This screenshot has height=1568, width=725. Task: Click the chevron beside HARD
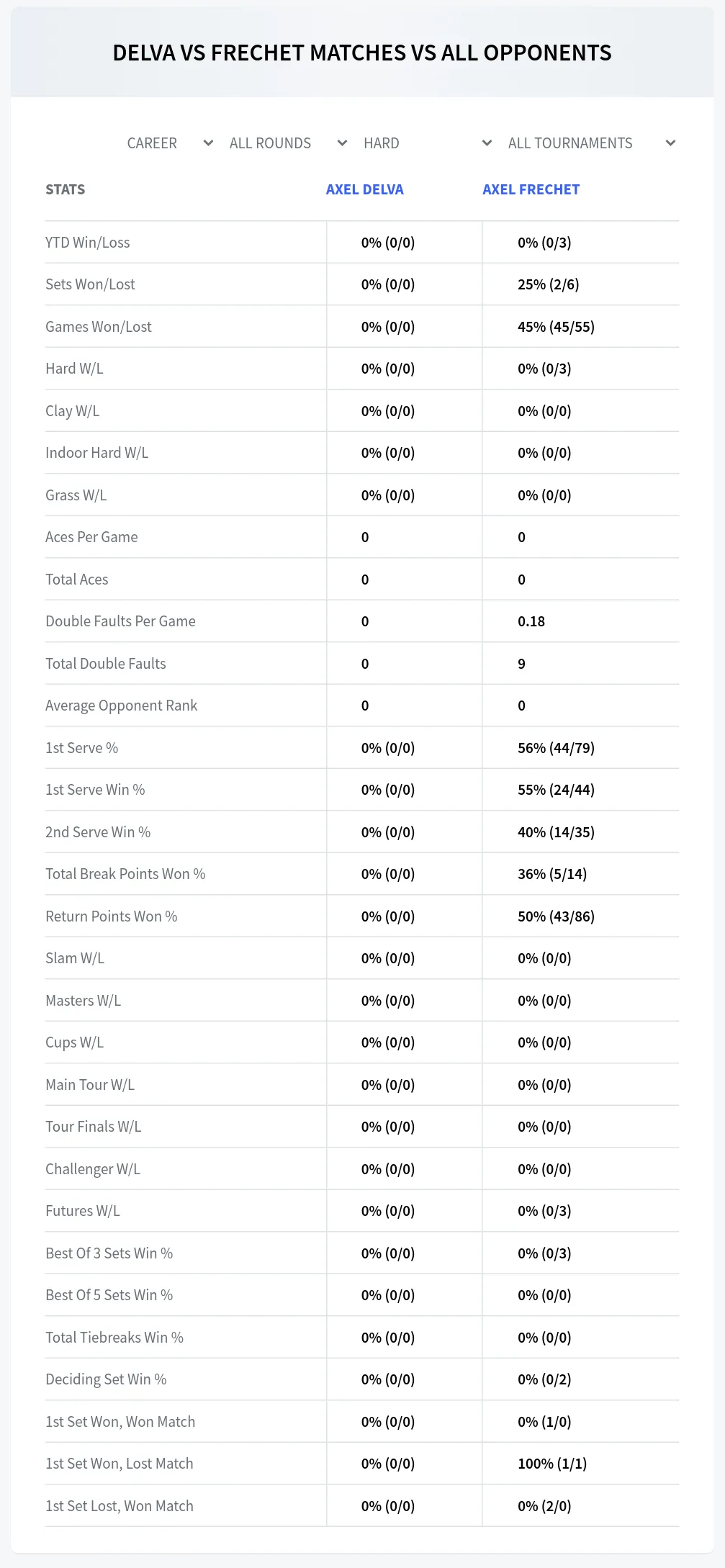click(487, 143)
